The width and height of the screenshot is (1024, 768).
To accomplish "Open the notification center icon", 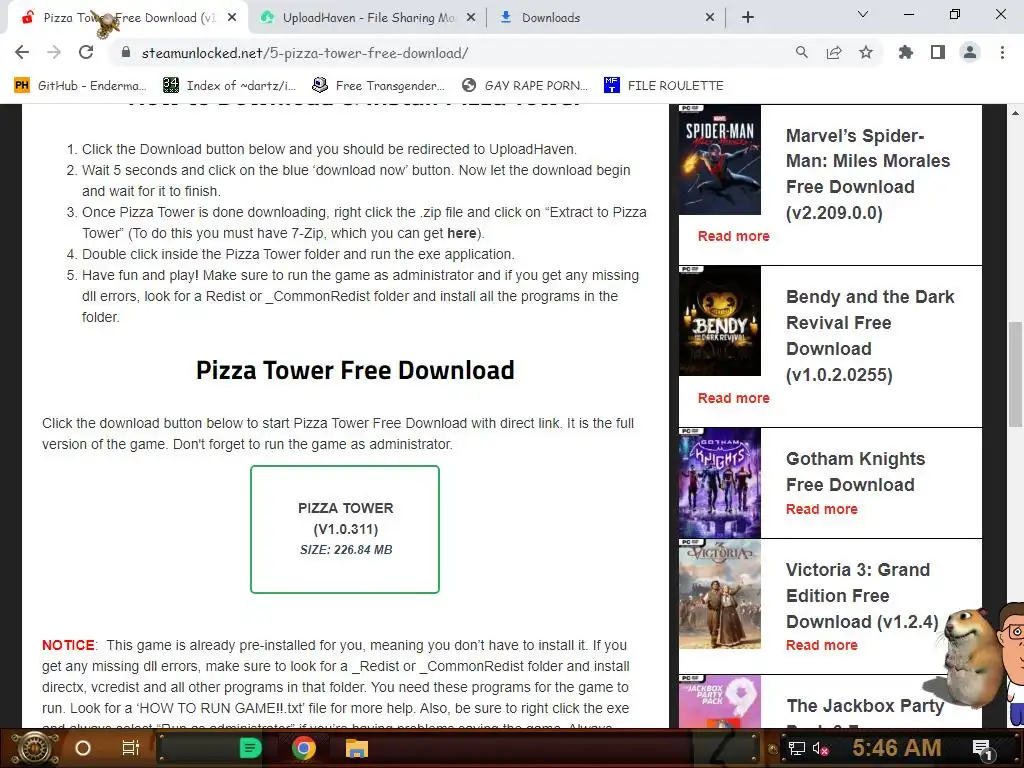I will [x=983, y=749].
